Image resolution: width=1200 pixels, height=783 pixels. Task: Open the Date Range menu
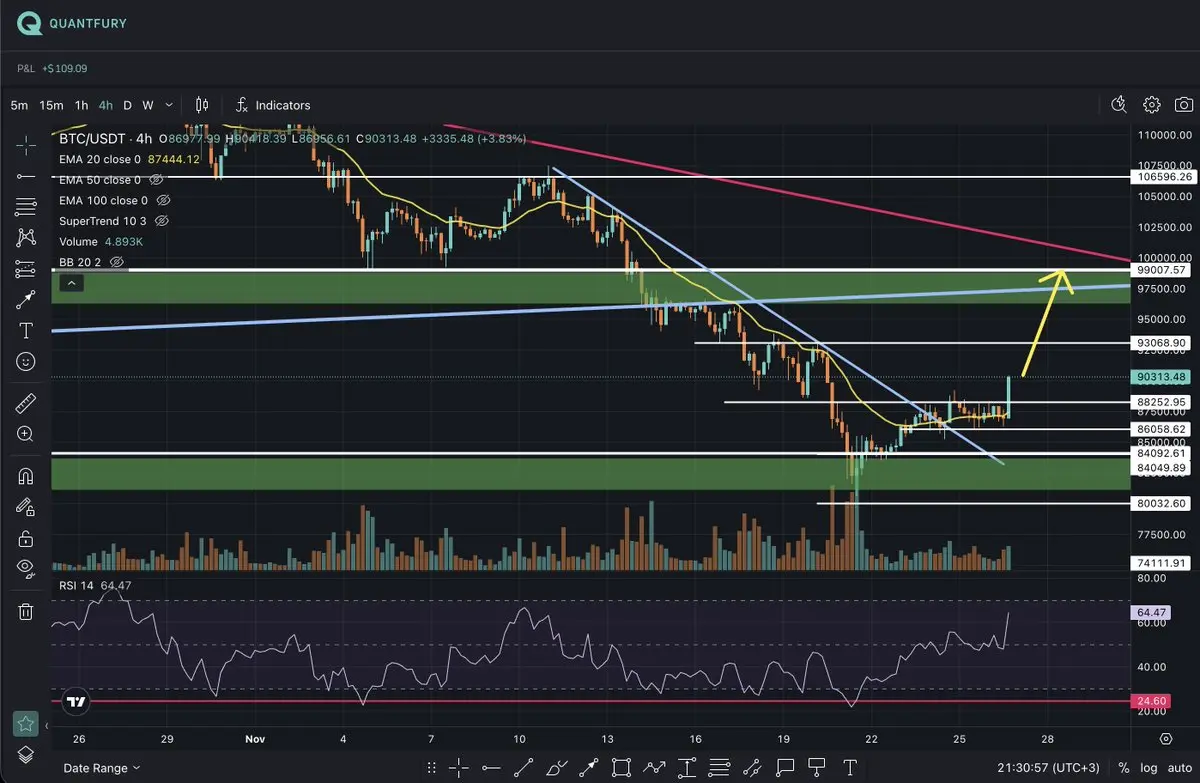(102, 768)
